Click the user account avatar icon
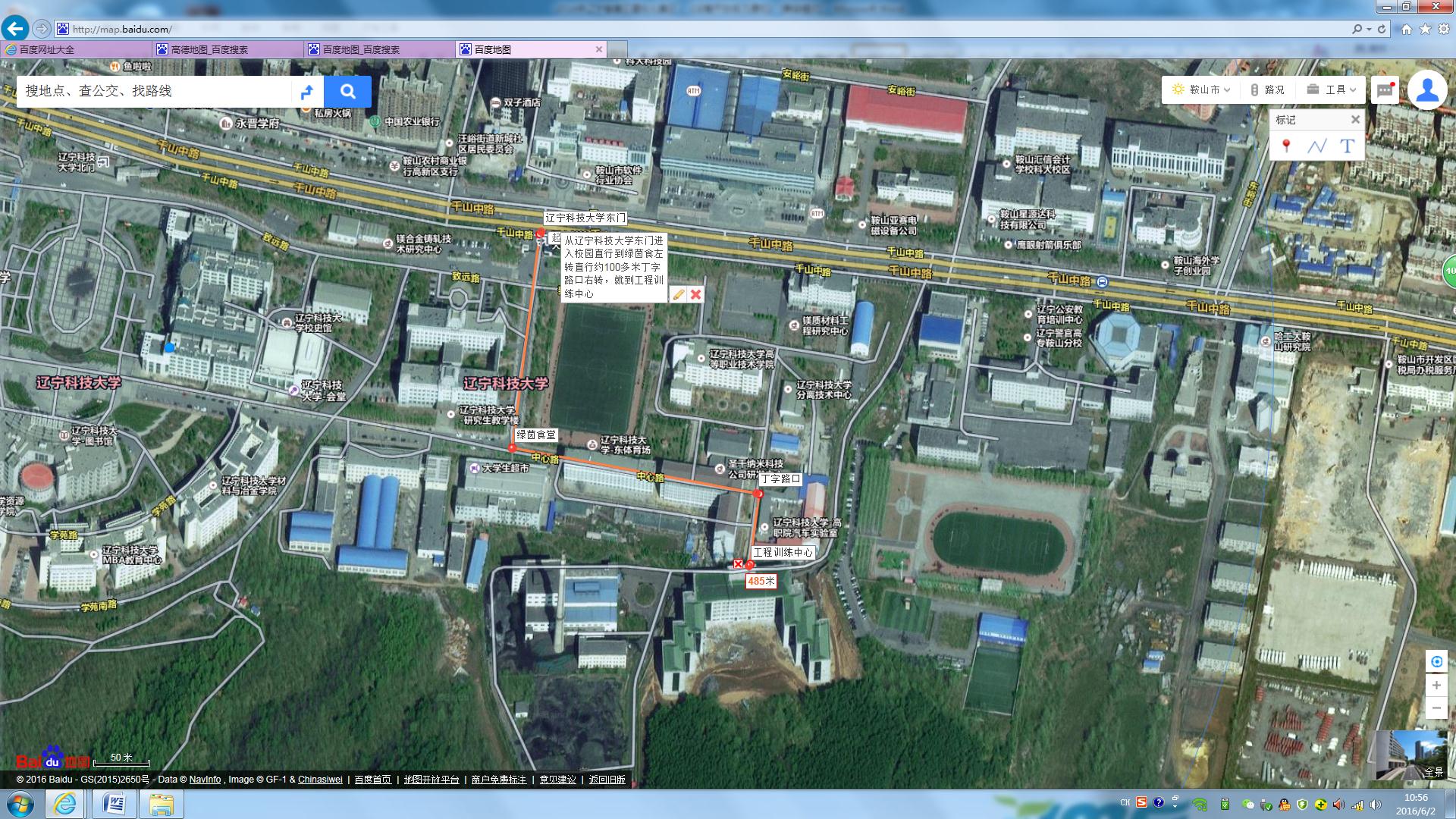The height and width of the screenshot is (819, 1456). [x=1427, y=89]
